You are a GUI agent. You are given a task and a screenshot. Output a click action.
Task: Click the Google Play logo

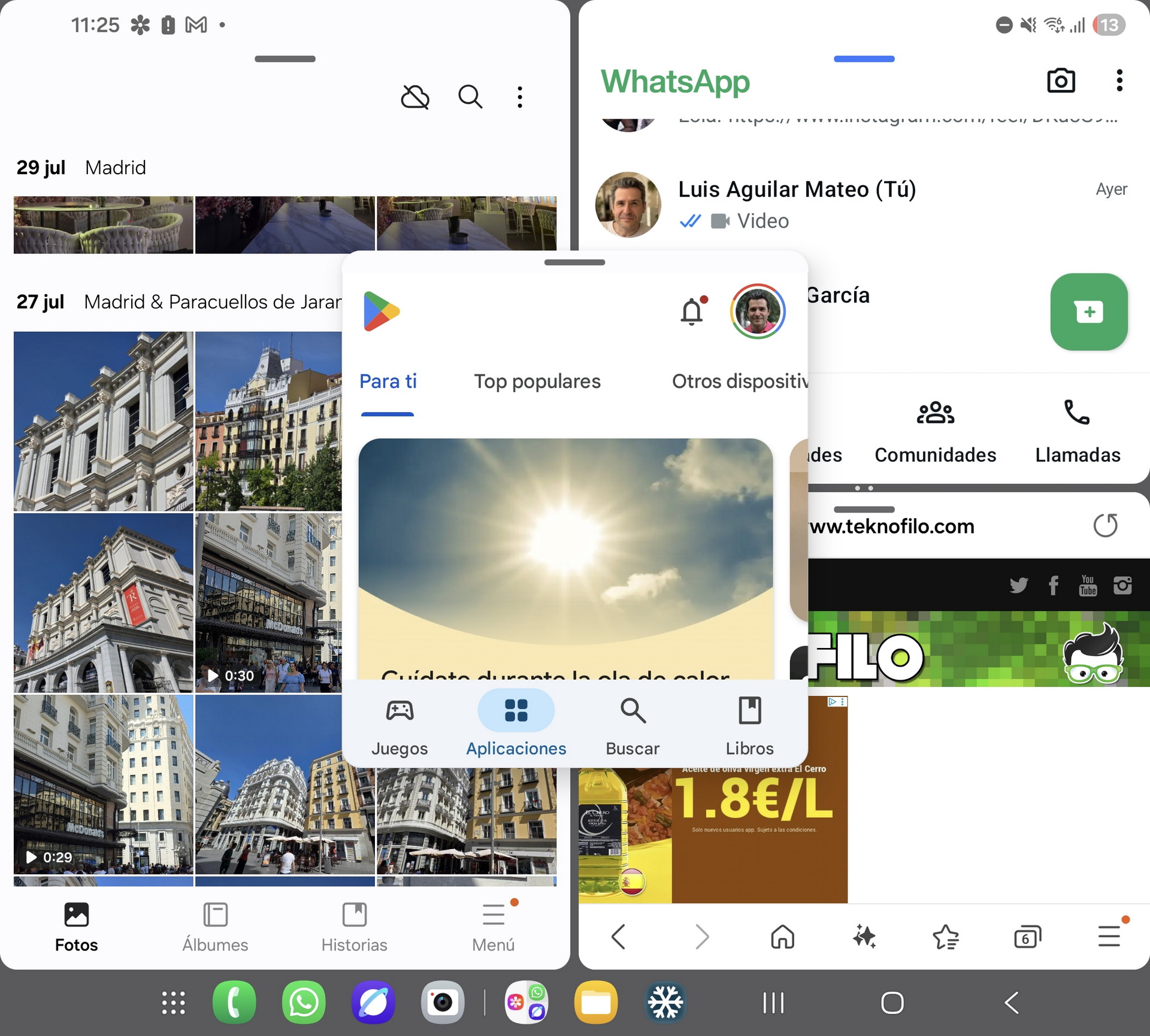pos(381,311)
